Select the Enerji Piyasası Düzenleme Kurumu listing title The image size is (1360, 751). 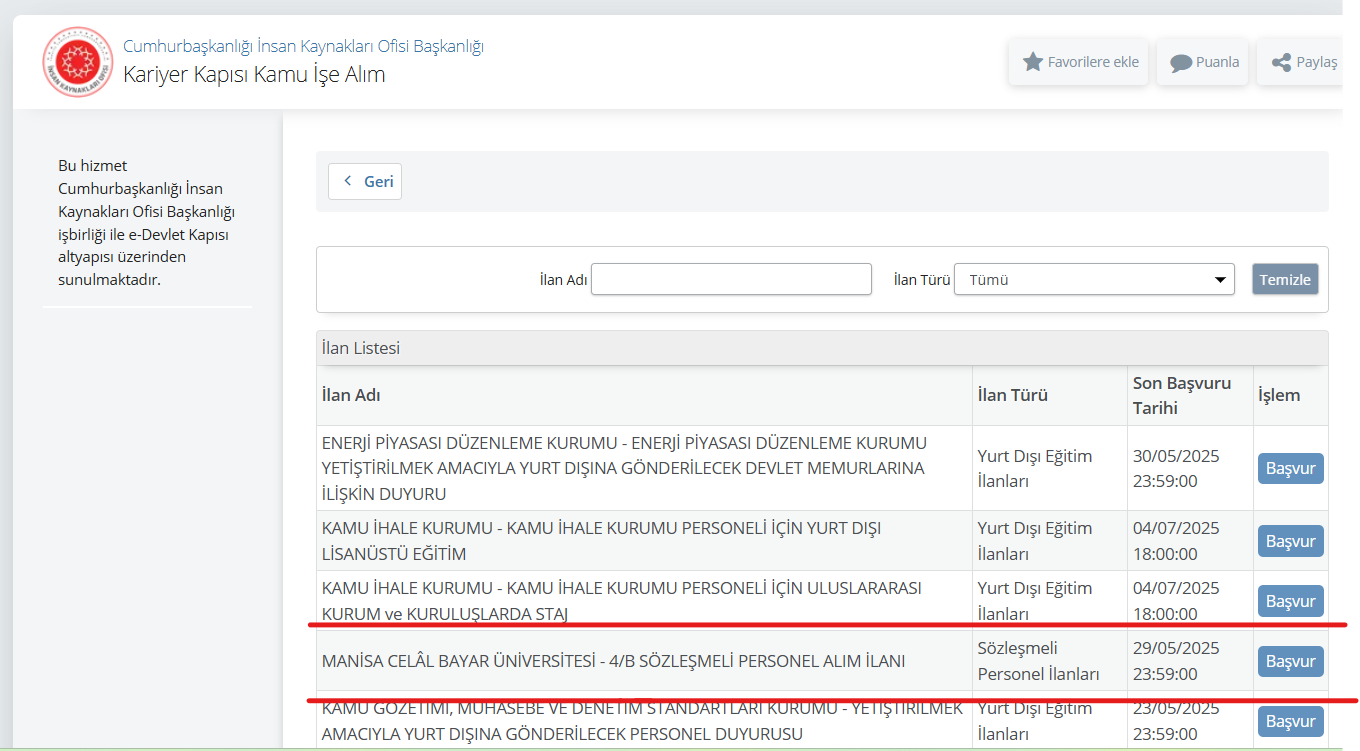pos(625,468)
